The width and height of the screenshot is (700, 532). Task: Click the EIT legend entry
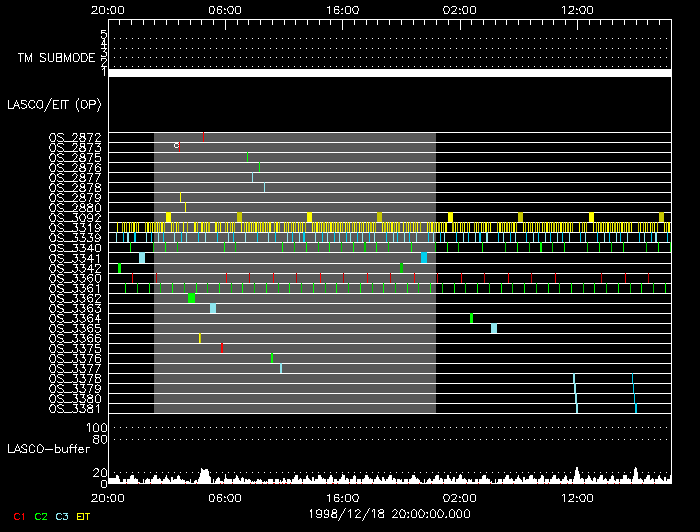[x=84, y=515]
